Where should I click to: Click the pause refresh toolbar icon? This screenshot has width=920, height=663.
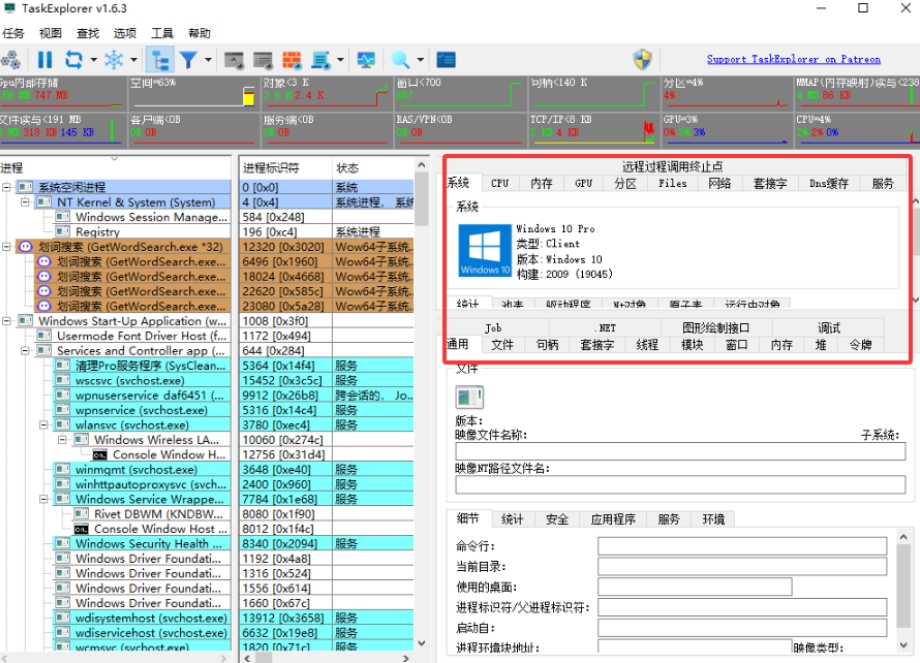pos(45,60)
